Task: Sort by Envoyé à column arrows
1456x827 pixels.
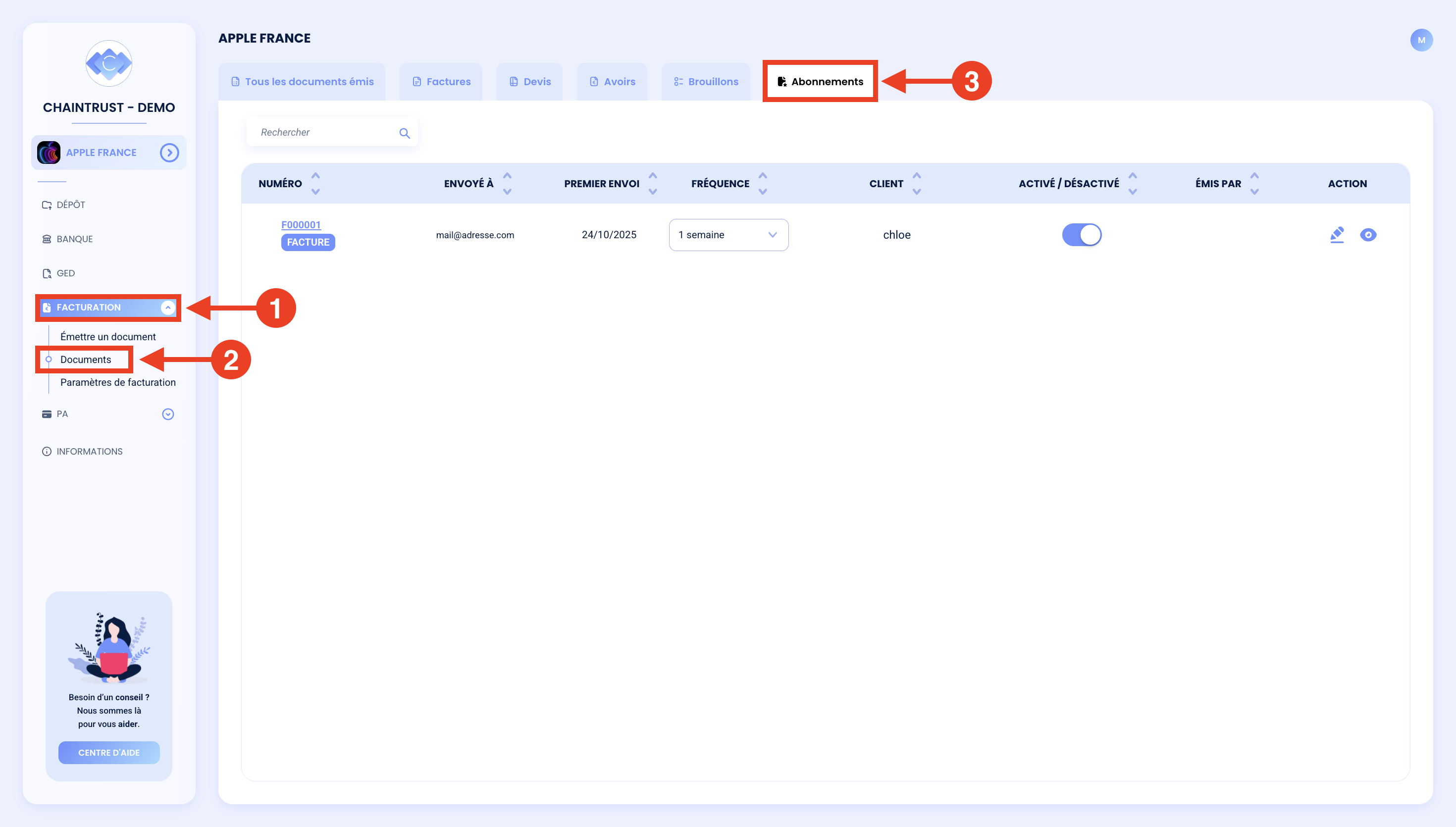Action: (x=507, y=183)
